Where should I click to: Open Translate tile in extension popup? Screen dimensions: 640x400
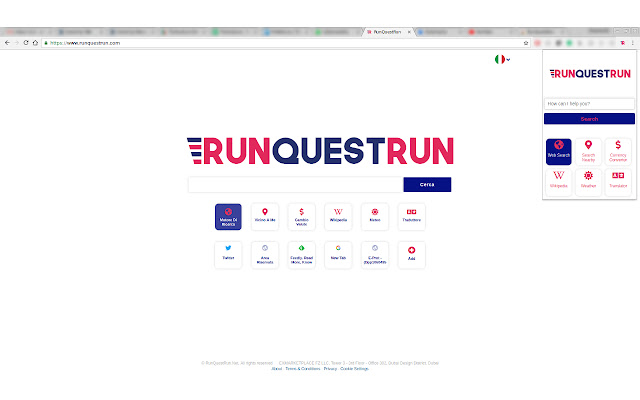(x=618, y=182)
